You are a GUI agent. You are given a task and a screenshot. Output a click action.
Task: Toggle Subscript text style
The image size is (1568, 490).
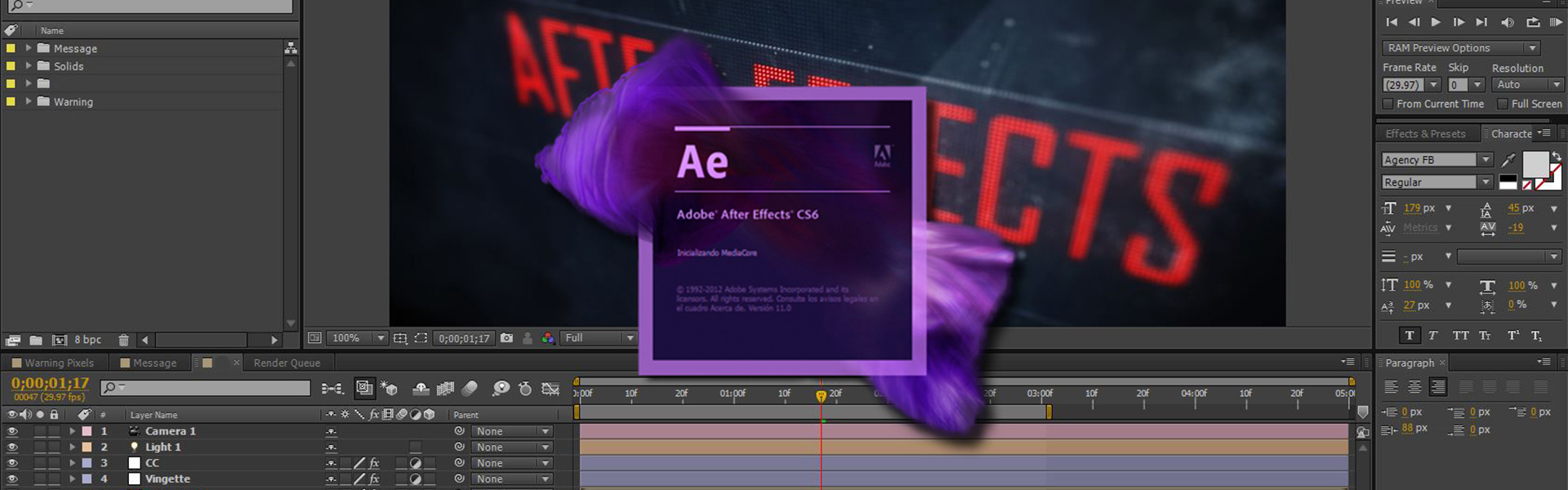coord(1536,336)
